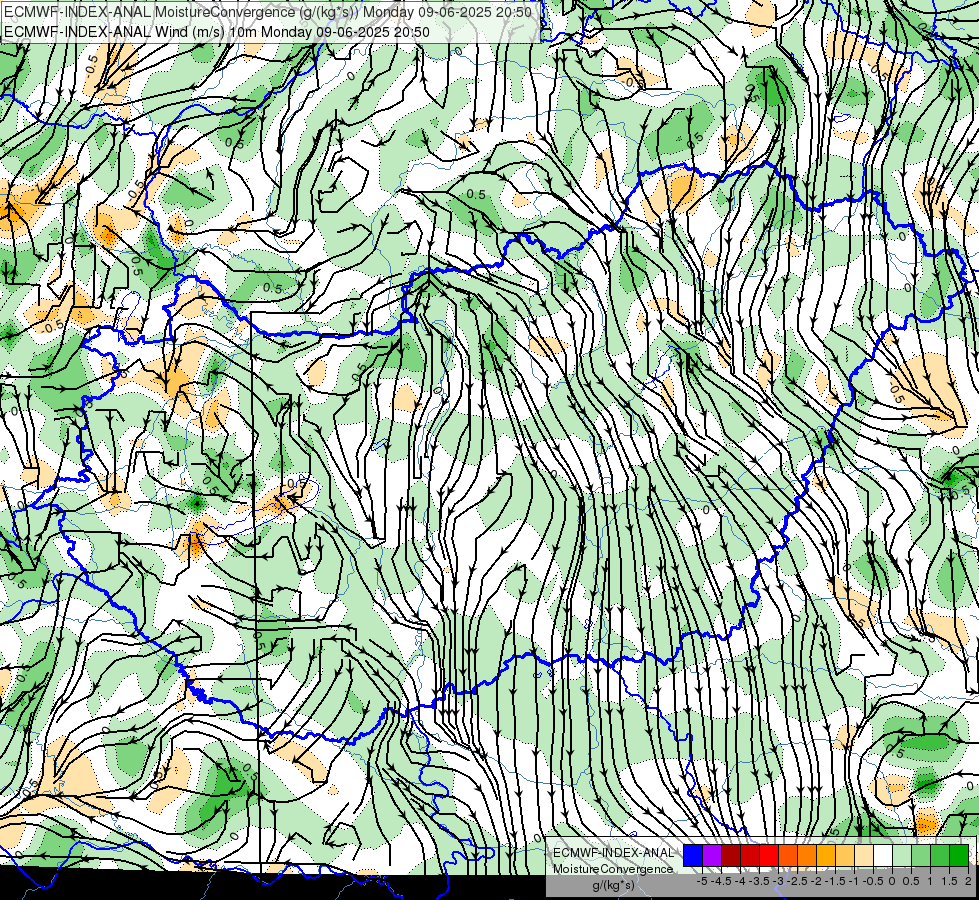
Task: Pick the pale cream legend swatch beside white
Action: 864,856
